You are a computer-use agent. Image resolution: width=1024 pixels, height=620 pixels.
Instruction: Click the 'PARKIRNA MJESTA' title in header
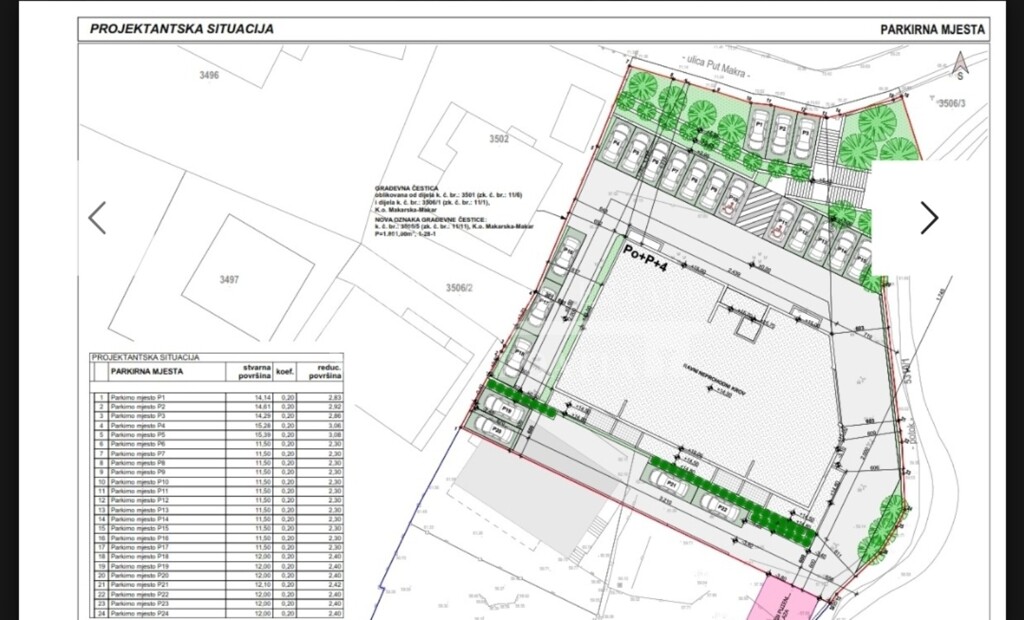point(932,29)
